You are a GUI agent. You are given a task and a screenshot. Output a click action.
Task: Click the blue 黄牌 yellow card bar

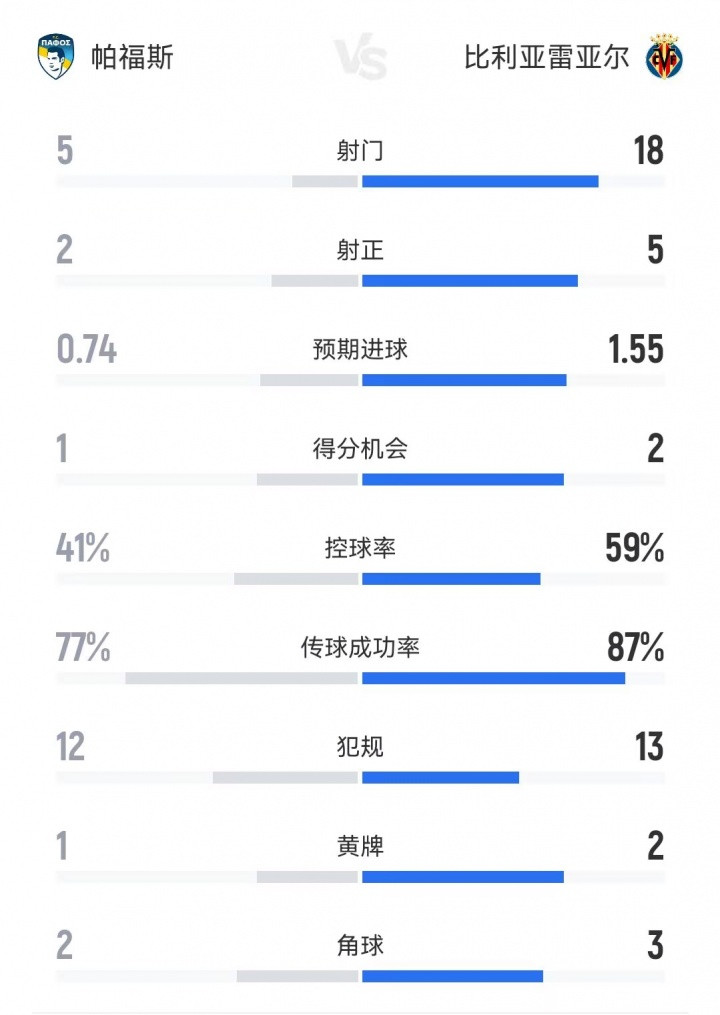(x=462, y=877)
